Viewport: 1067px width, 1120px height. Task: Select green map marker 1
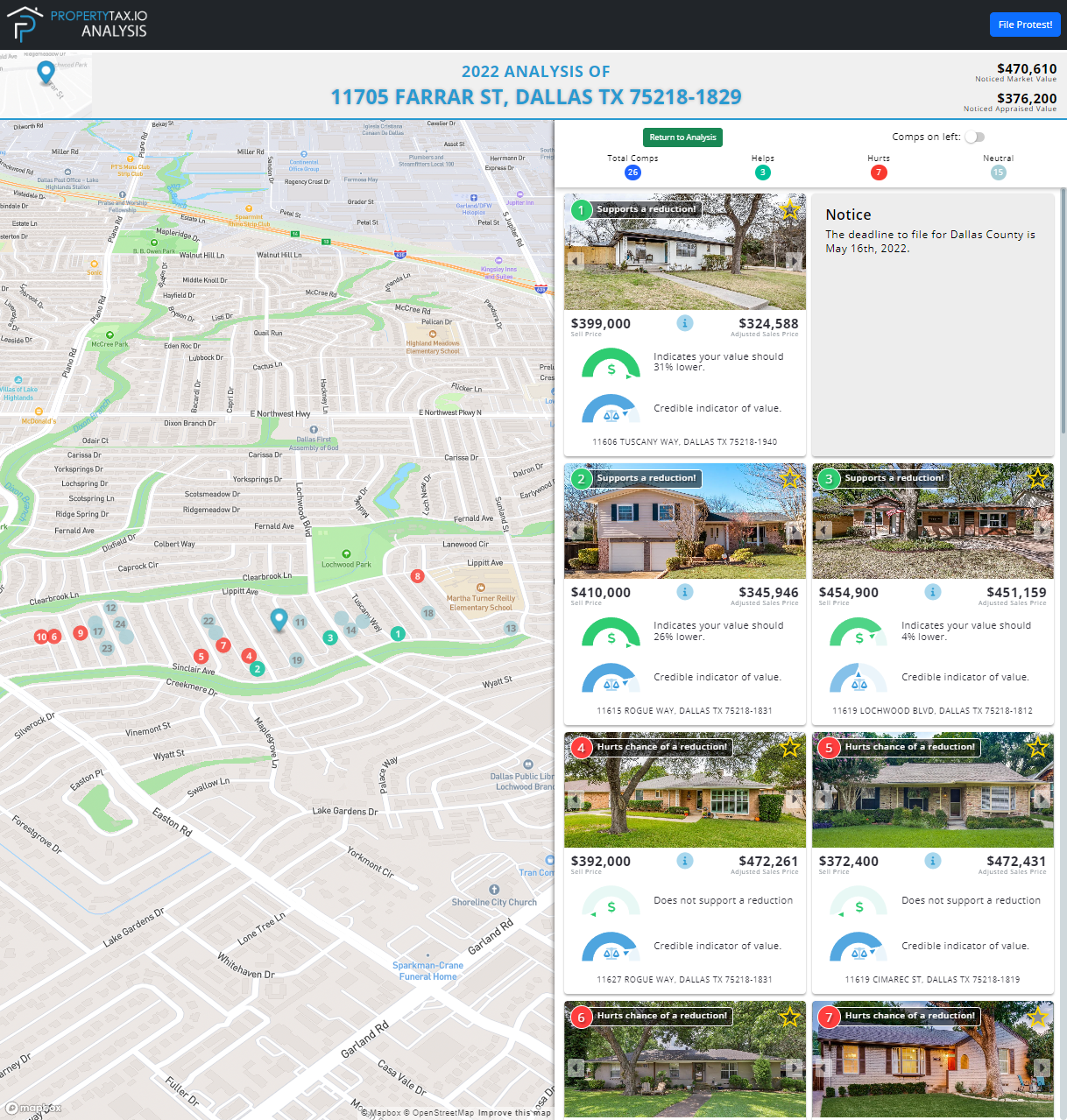[x=398, y=633]
